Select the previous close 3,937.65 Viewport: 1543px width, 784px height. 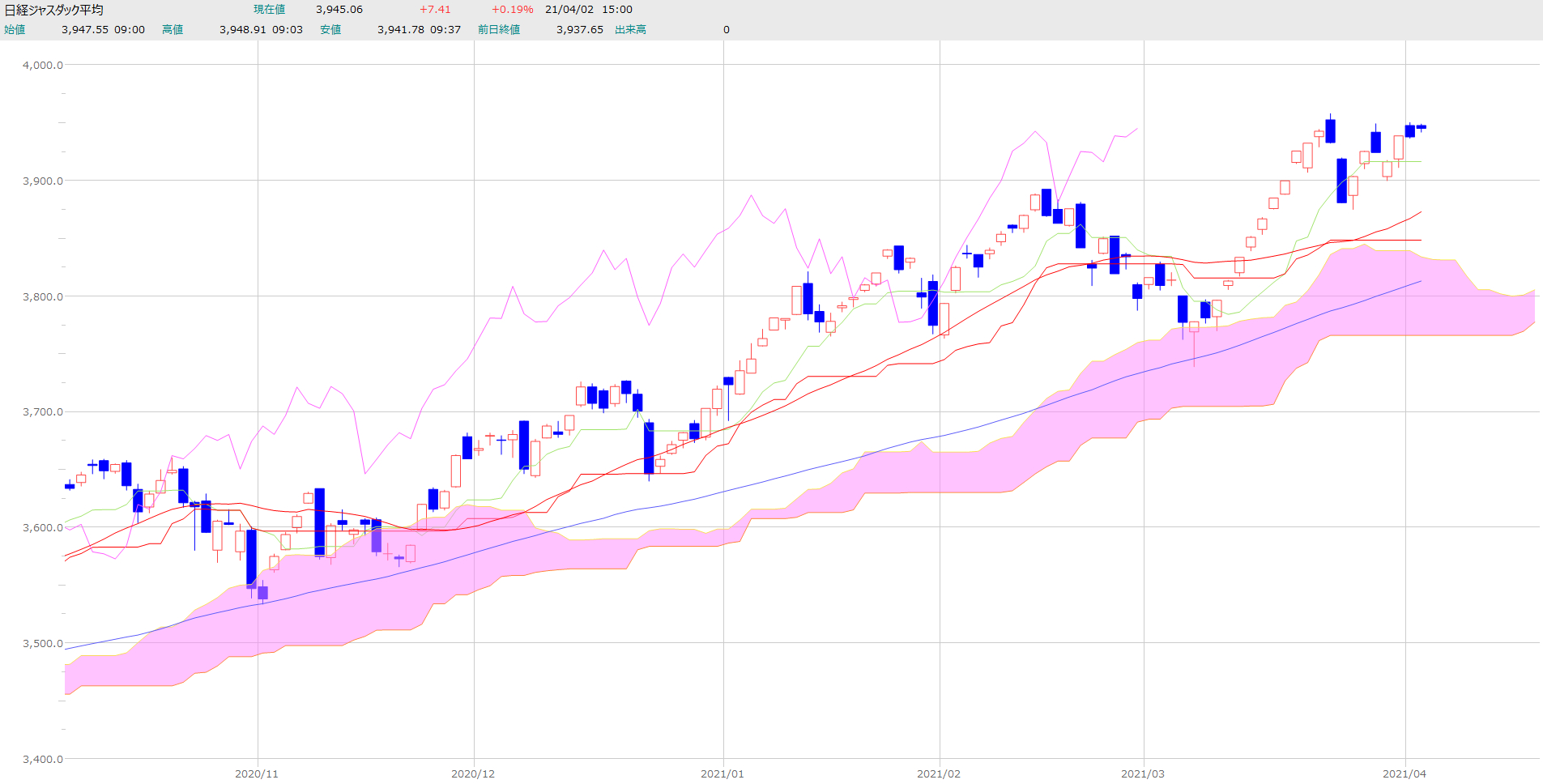coord(580,30)
